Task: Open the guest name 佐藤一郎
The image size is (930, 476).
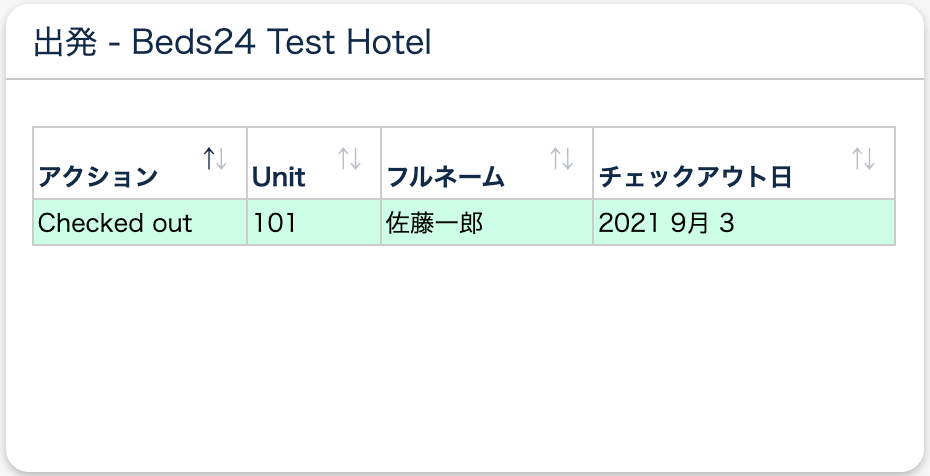Action: tap(435, 223)
